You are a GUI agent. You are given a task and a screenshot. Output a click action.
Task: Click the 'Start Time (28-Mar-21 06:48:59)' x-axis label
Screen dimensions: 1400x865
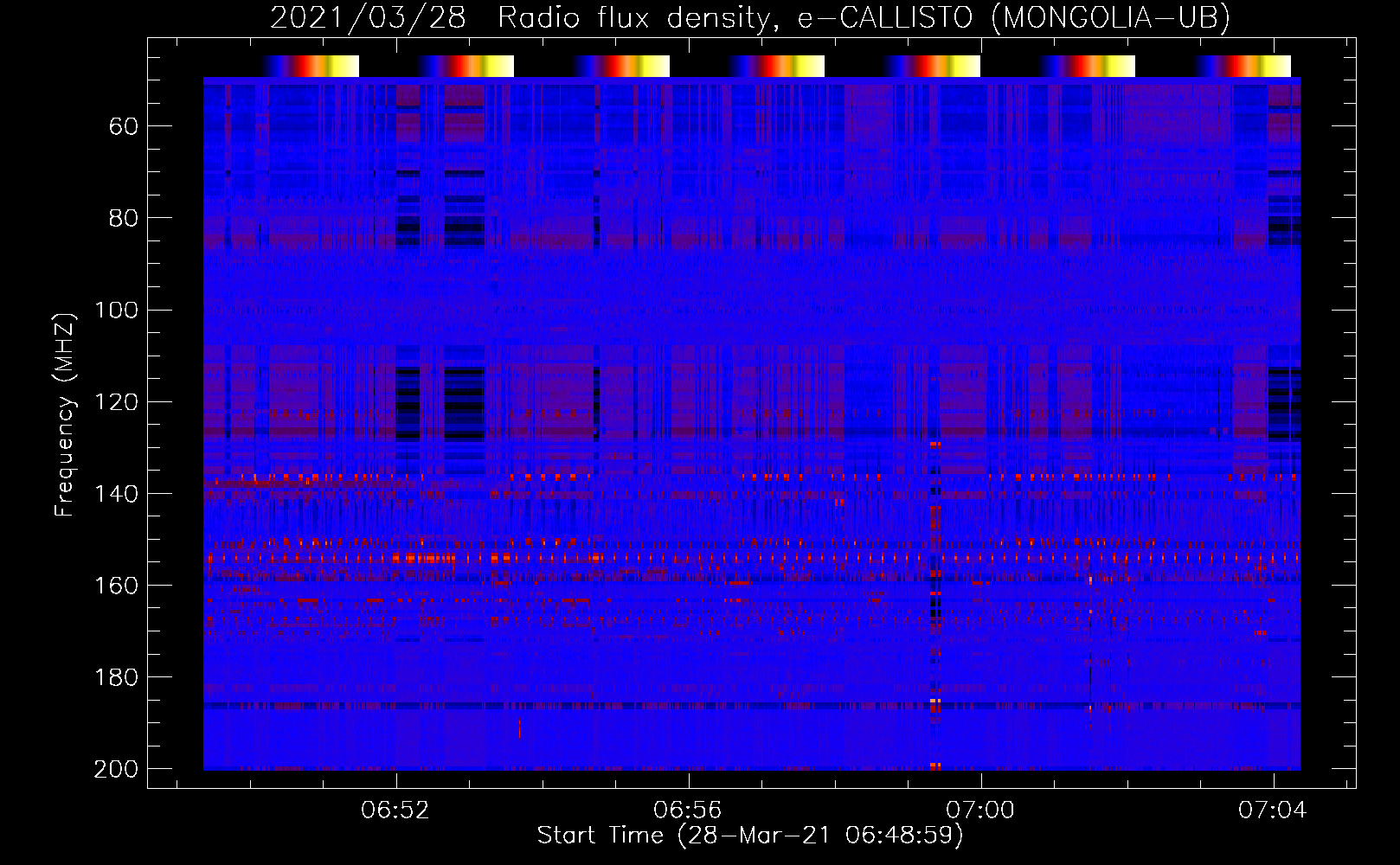[x=750, y=836]
